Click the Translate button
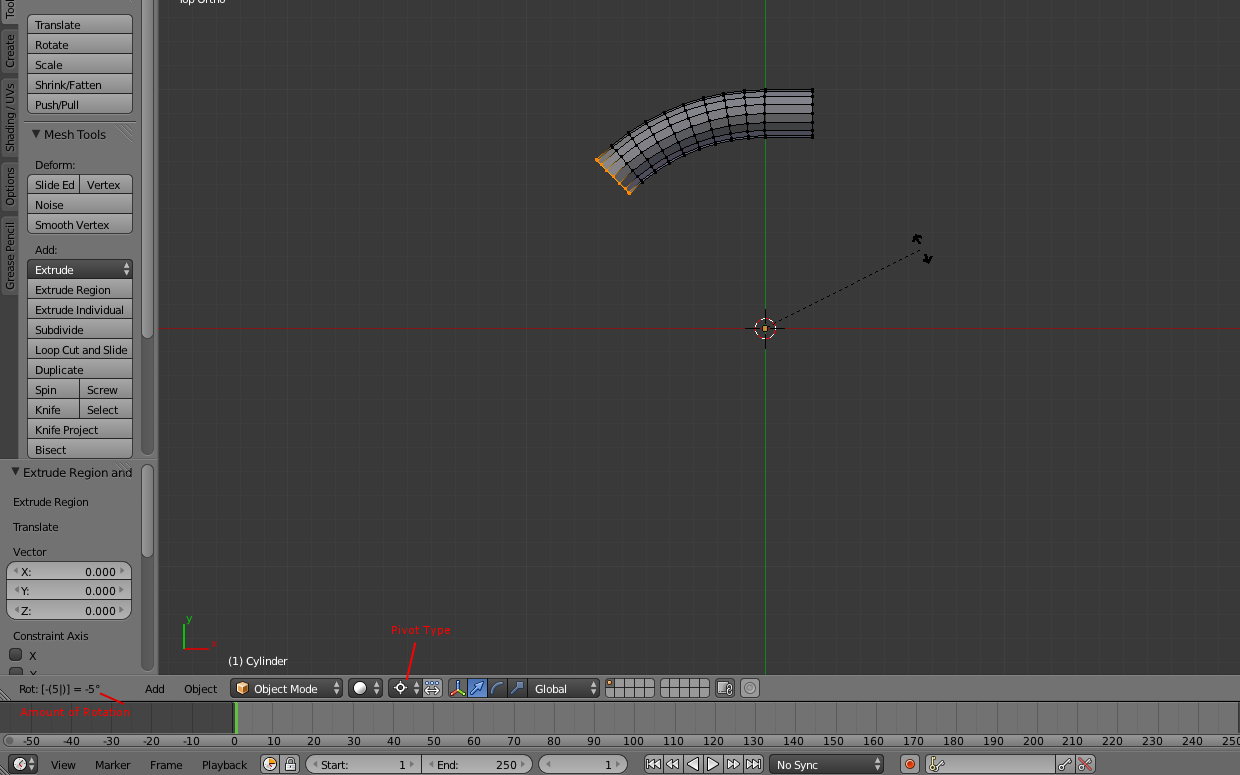 click(x=80, y=24)
